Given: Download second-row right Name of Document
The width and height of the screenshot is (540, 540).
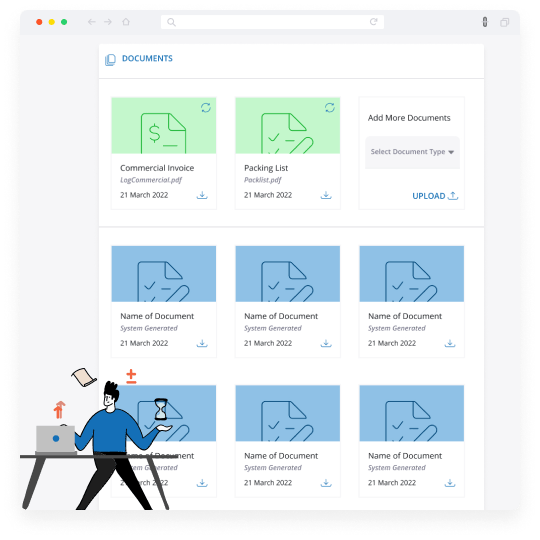Looking at the screenshot, I should 450,483.
